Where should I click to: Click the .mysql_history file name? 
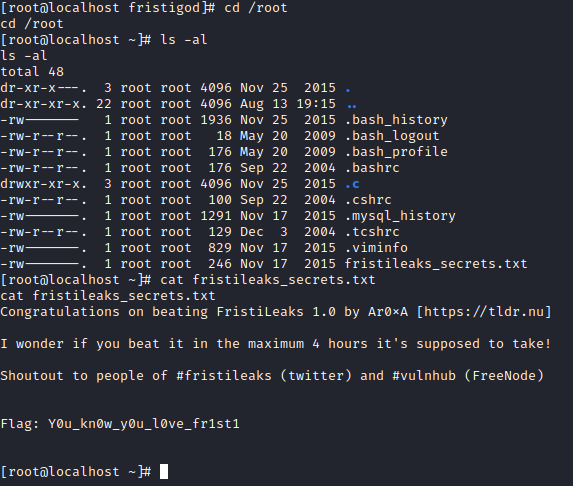click(x=400, y=216)
